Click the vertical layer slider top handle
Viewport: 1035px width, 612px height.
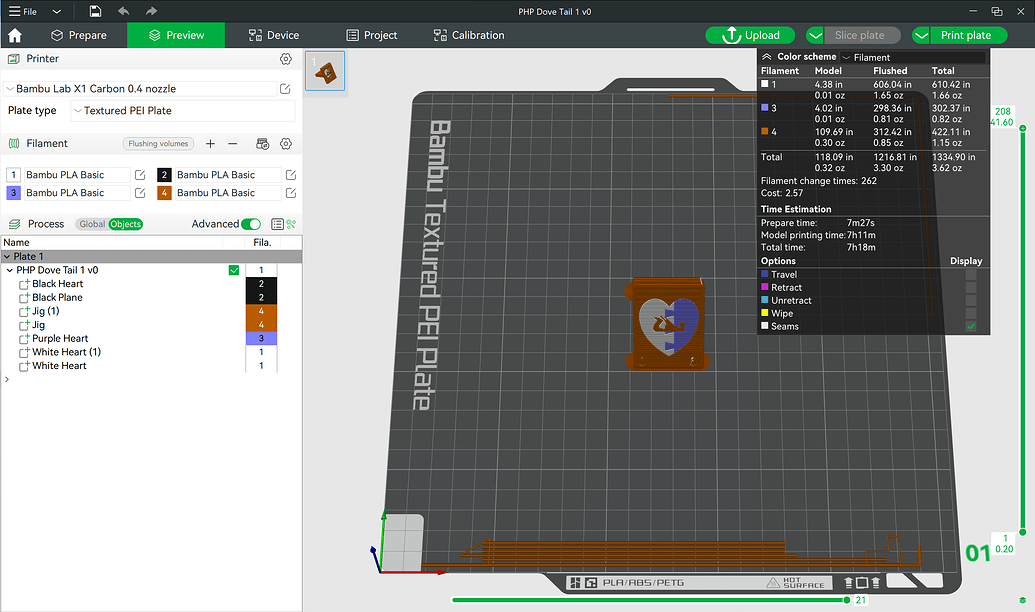click(1022, 128)
